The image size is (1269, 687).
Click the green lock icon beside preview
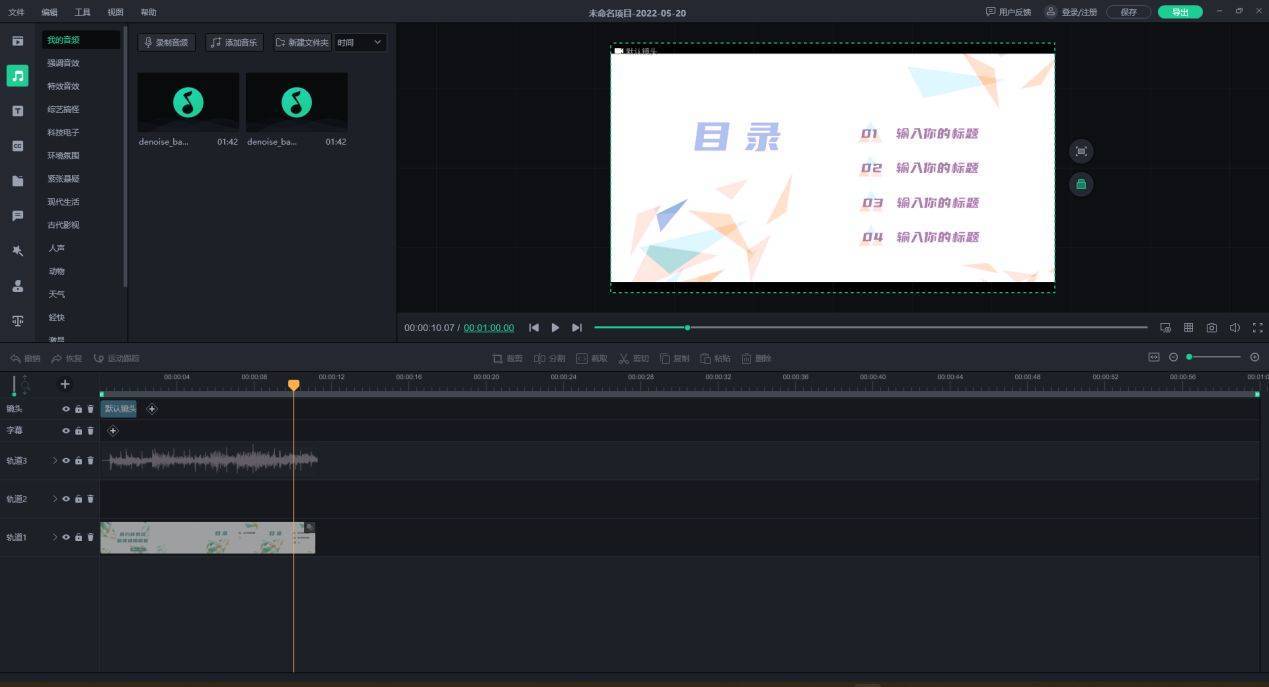tap(1080, 184)
